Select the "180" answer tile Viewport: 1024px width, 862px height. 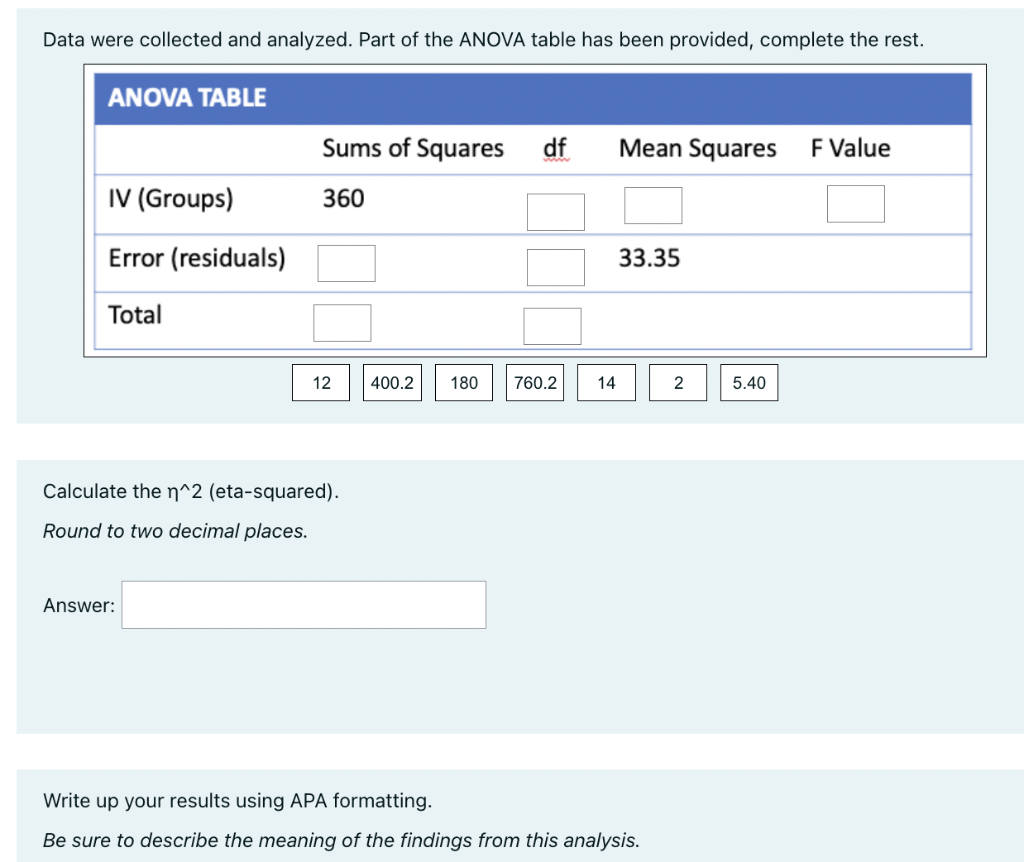[463, 382]
